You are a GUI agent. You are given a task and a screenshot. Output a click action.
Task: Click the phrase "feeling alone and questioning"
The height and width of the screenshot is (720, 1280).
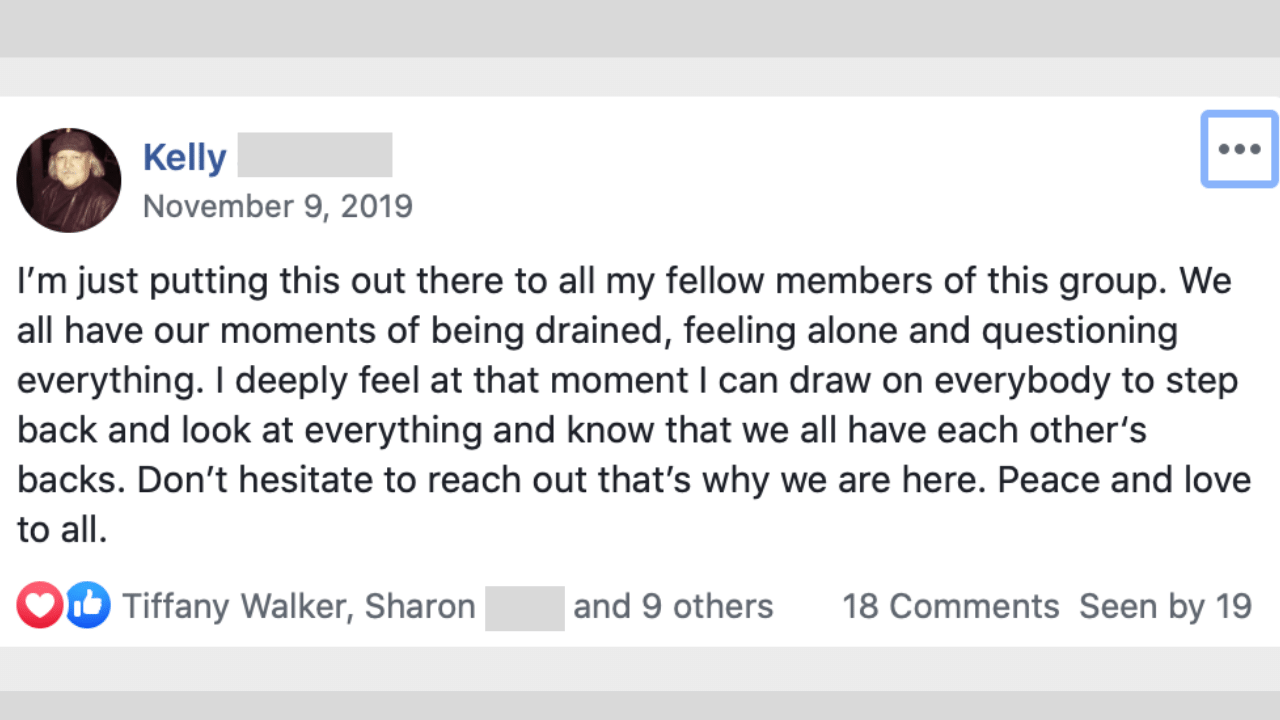point(931,331)
